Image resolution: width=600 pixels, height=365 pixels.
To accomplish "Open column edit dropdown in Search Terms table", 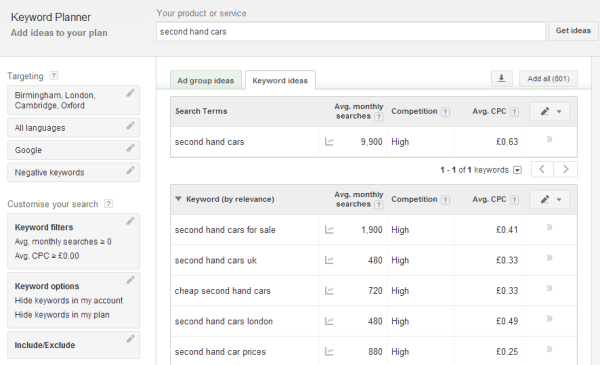I will pos(549,111).
